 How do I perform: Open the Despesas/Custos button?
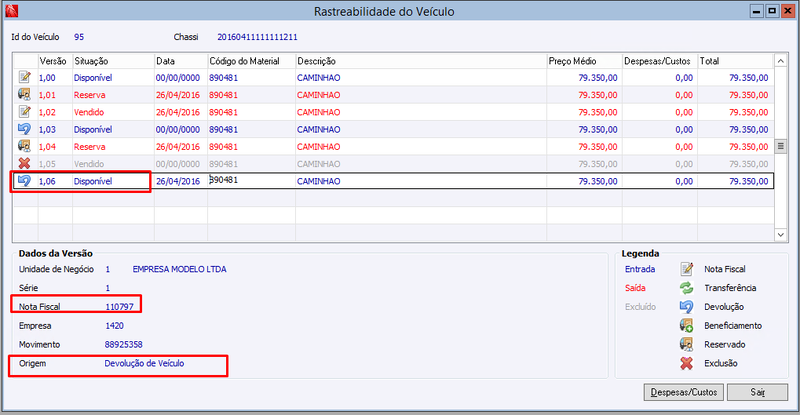pyautogui.click(x=684, y=392)
